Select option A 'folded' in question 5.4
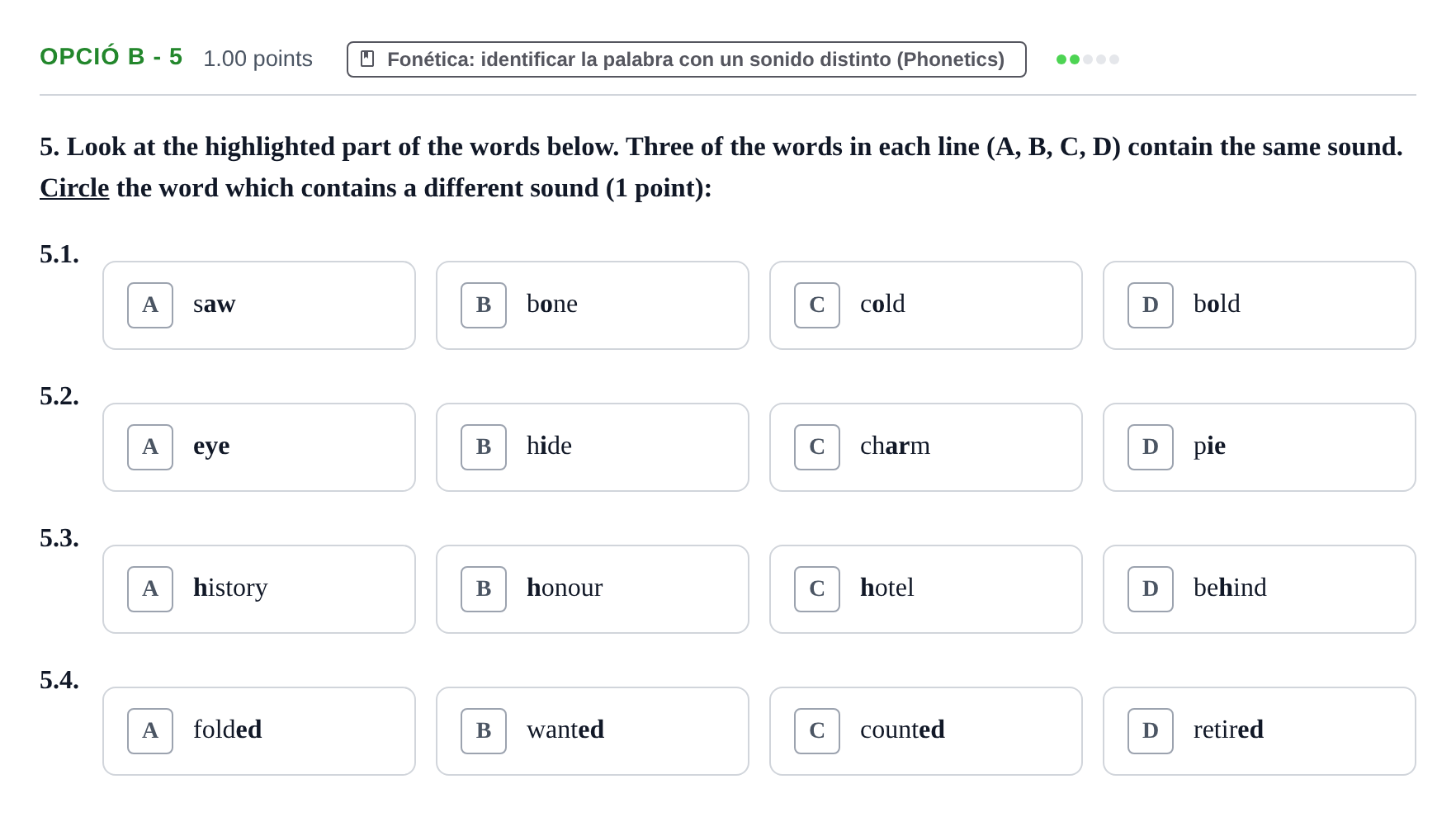 pos(259,731)
